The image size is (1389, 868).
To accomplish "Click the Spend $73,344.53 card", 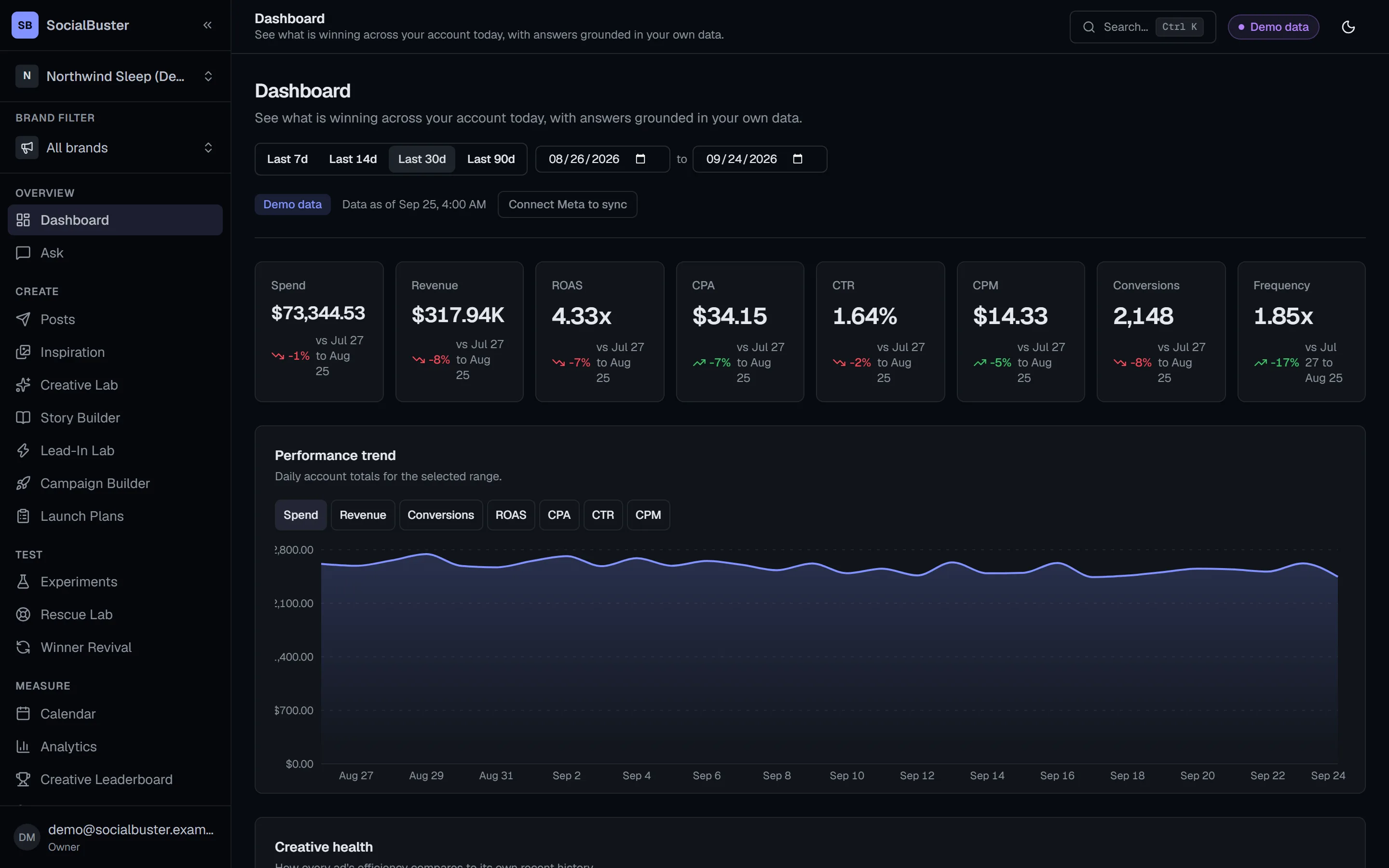I will 319,332.
